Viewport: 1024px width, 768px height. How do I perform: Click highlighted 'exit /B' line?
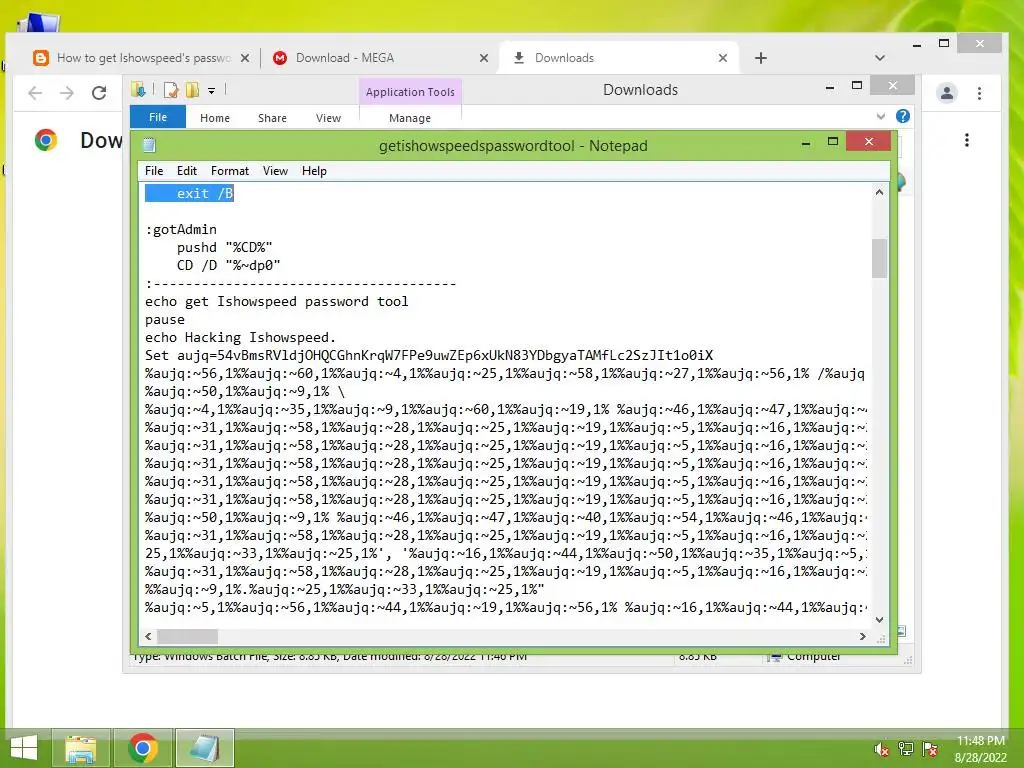click(x=189, y=193)
